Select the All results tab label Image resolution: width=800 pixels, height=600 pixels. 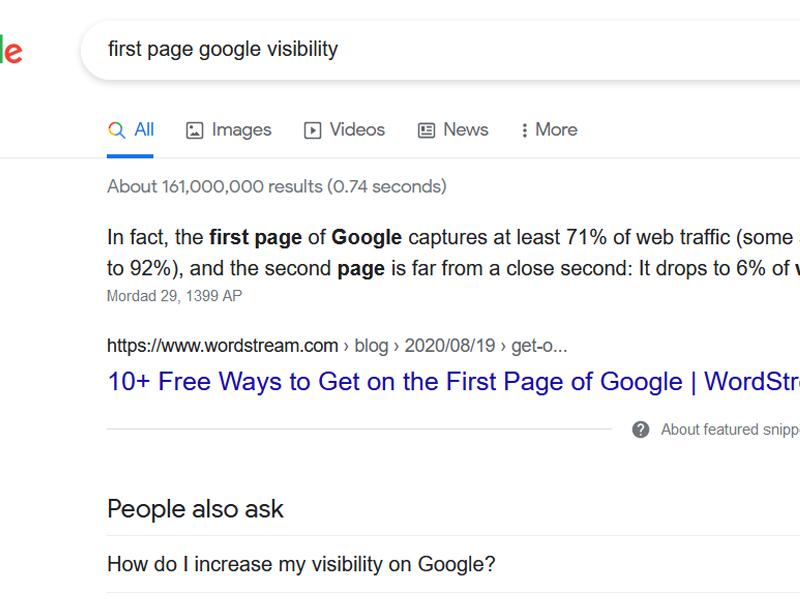[144, 129]
